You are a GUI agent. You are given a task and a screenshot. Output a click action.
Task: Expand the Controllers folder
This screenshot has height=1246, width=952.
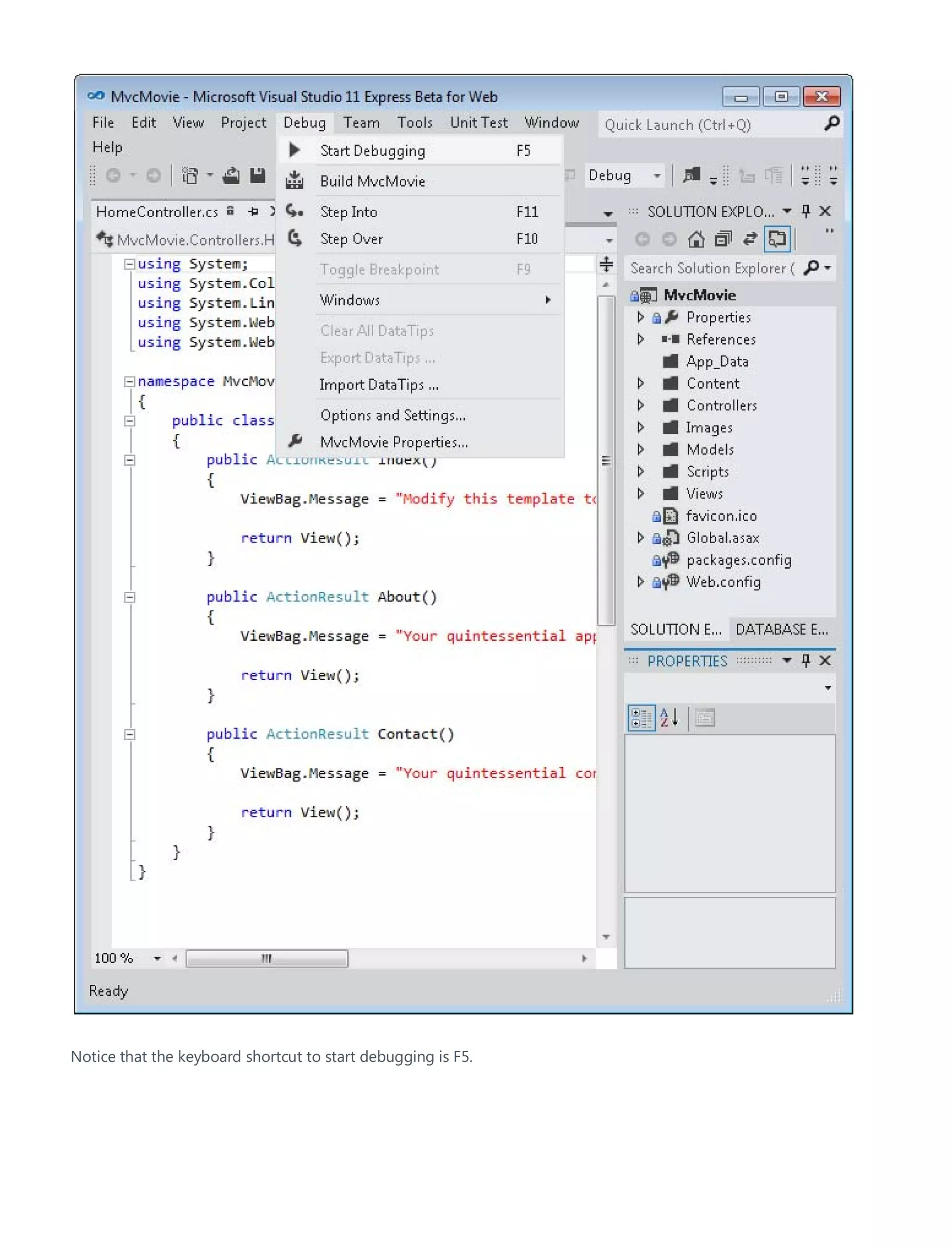point(641,405)
